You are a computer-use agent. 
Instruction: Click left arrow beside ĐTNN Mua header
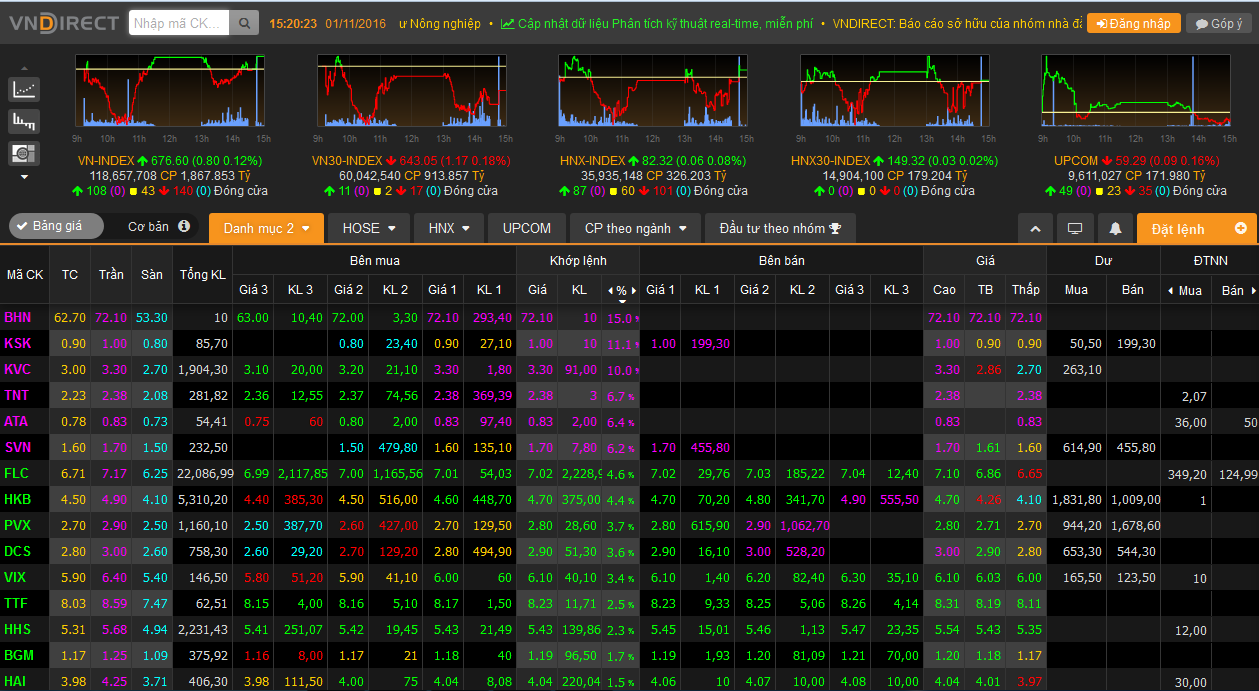pyautogui.click(x=1171, y=290)
